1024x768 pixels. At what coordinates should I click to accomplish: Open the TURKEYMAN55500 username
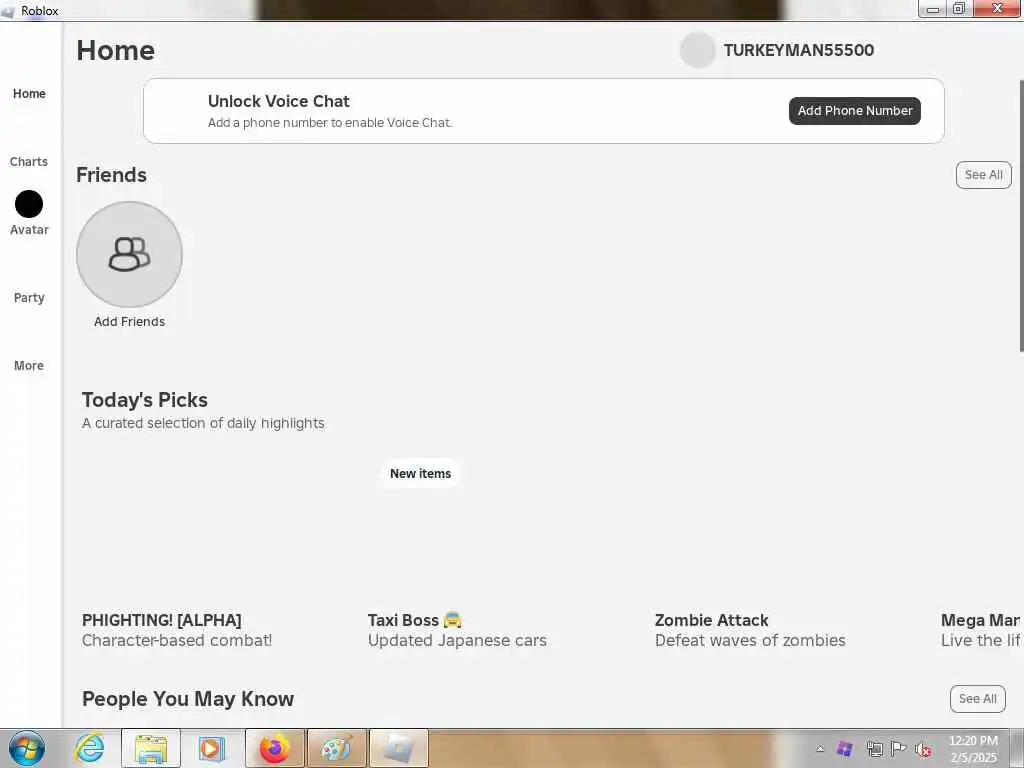pyautogui.click(x=799, y=50)
